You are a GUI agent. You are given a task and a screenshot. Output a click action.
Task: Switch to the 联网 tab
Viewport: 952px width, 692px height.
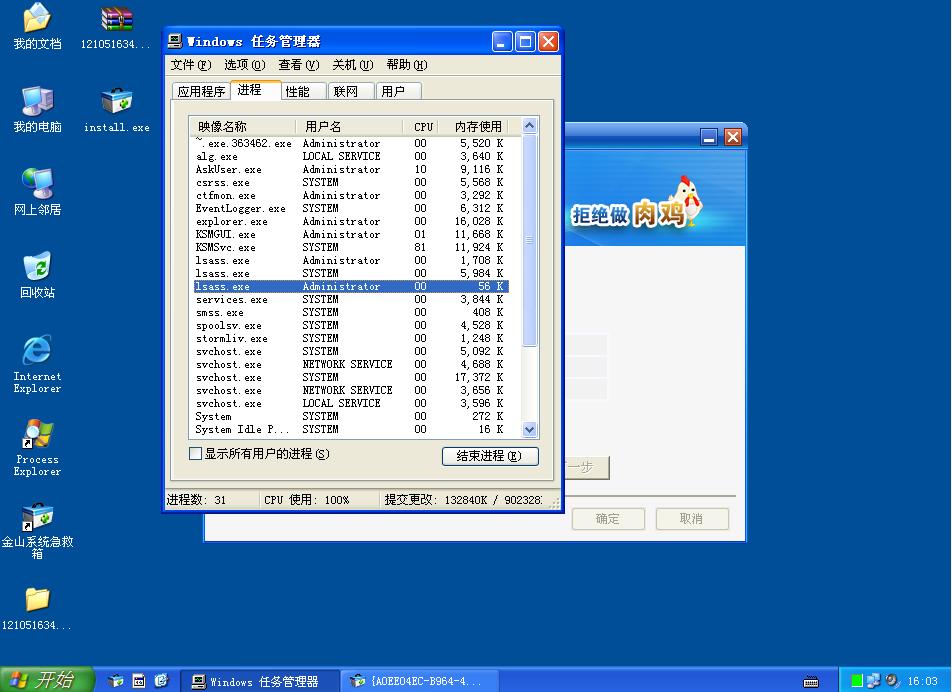[352, 91]
